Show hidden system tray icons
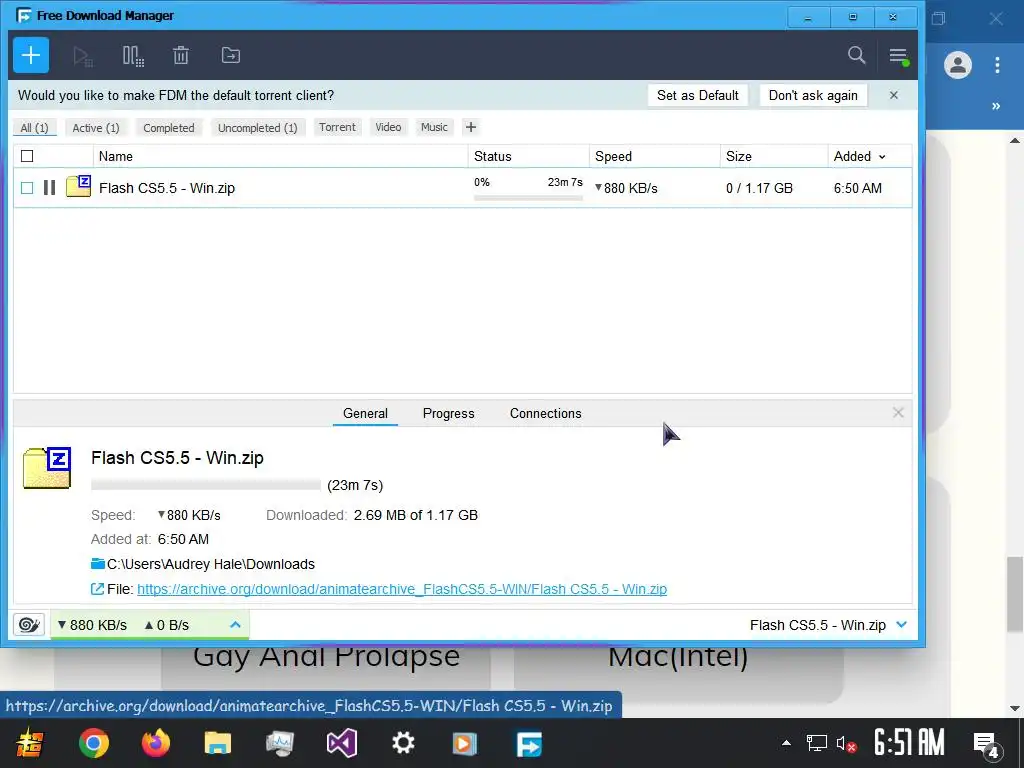1024x768 pixels. coord(786,743)
